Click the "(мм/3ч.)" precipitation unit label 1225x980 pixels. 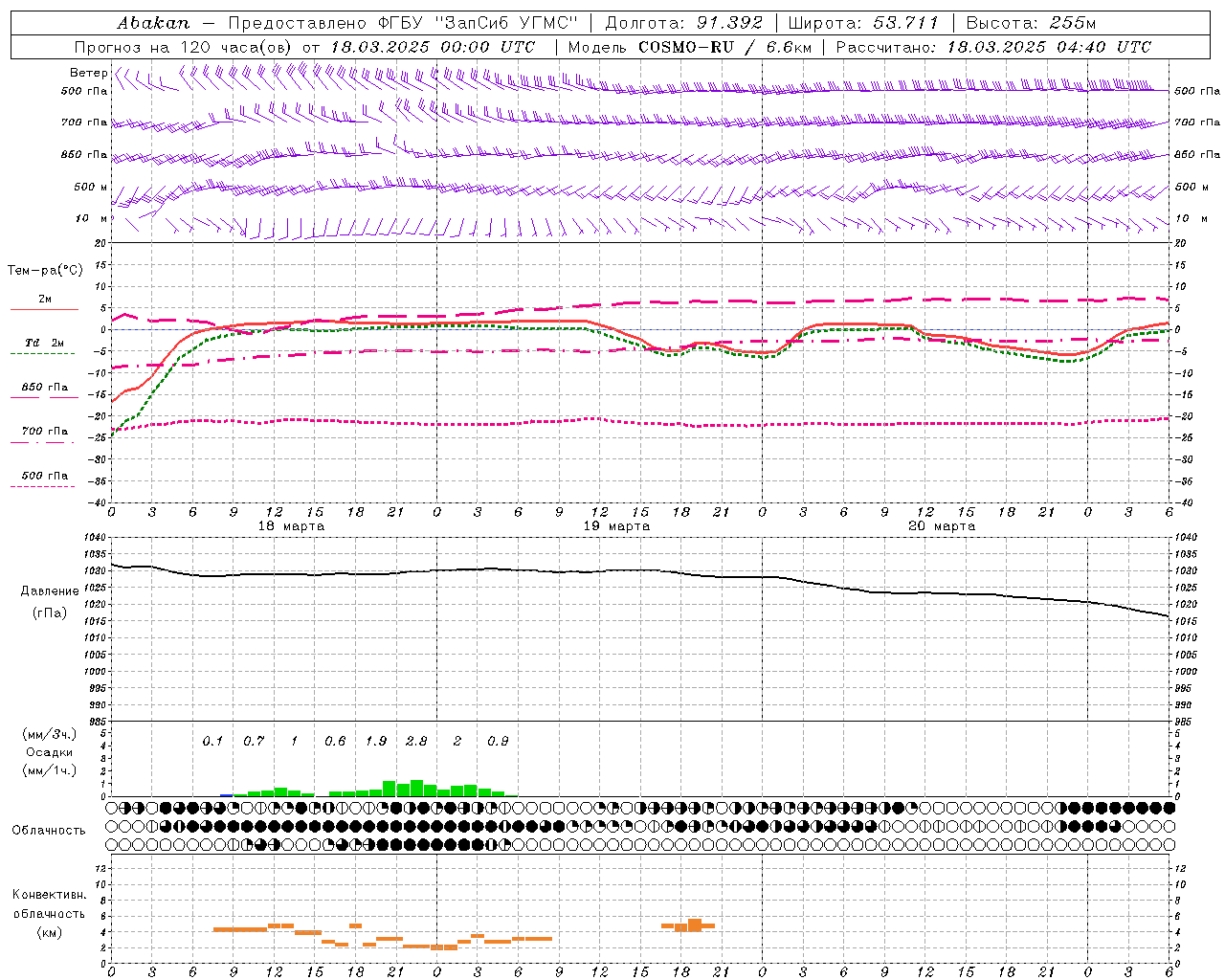[50, 734]
